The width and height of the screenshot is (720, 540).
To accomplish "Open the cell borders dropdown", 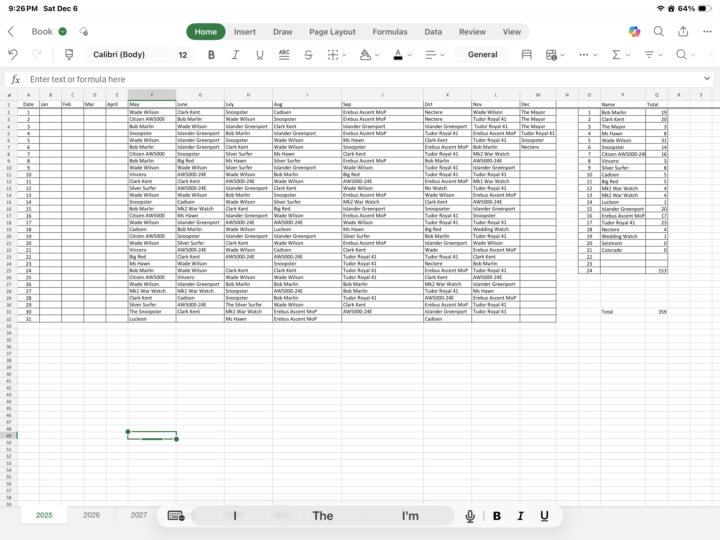I will (x=337, y=55).
